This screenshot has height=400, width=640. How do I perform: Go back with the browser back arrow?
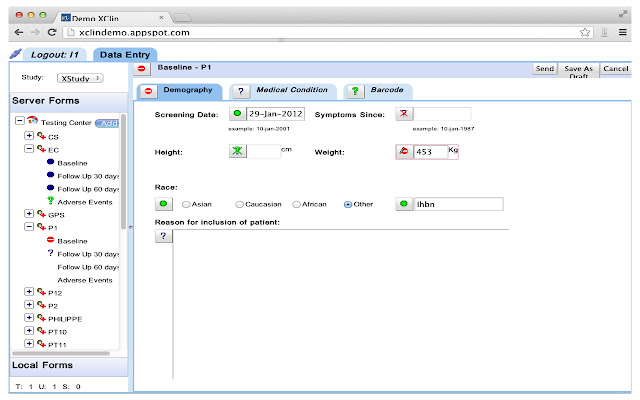click(19, 32)
